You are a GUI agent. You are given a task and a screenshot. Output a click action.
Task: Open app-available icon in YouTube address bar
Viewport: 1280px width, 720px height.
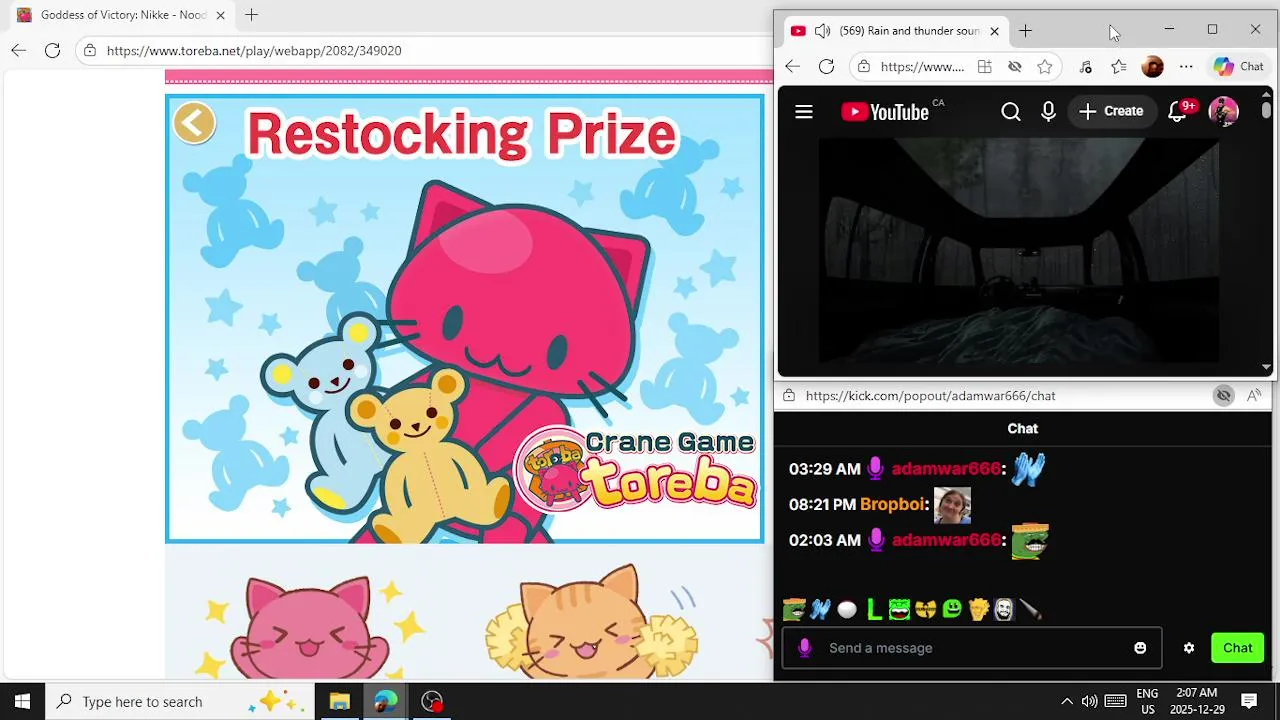click(x=985, y=67)
